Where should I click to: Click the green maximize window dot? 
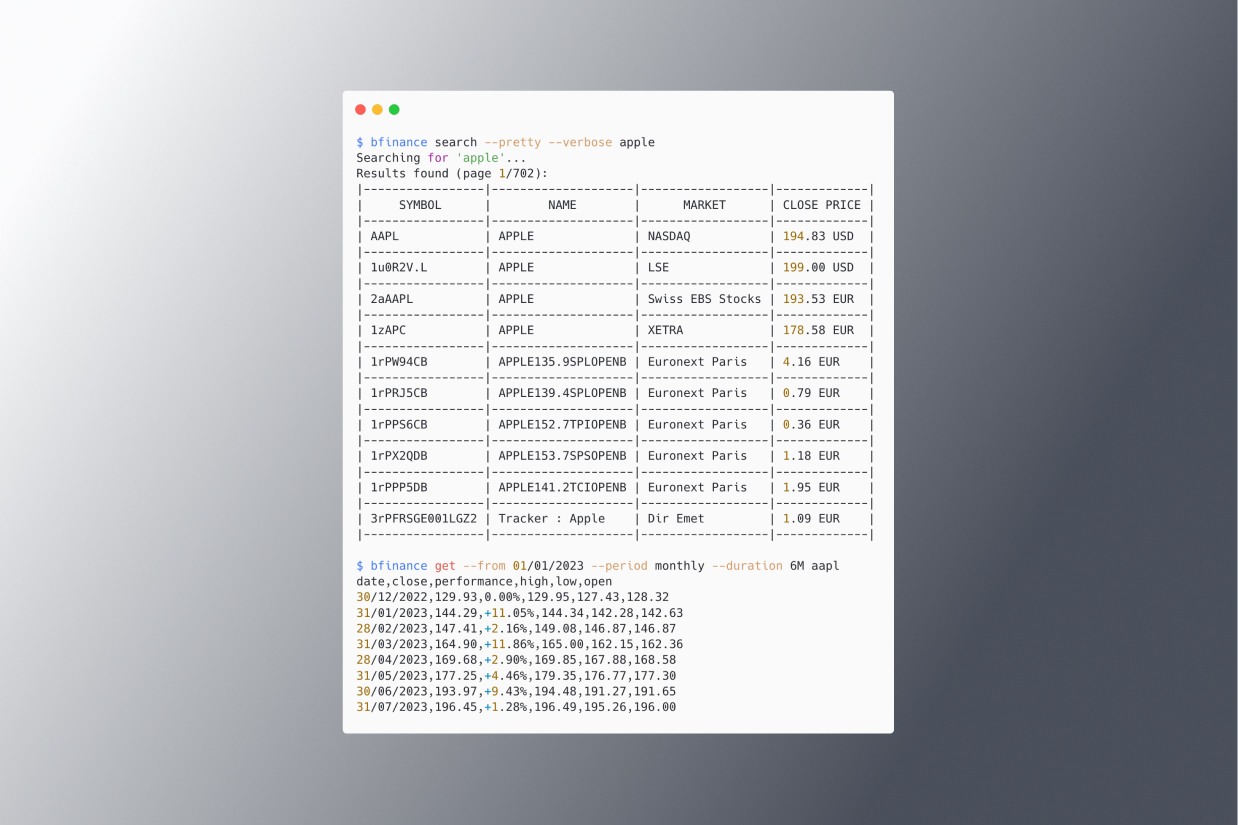(394, 110)
